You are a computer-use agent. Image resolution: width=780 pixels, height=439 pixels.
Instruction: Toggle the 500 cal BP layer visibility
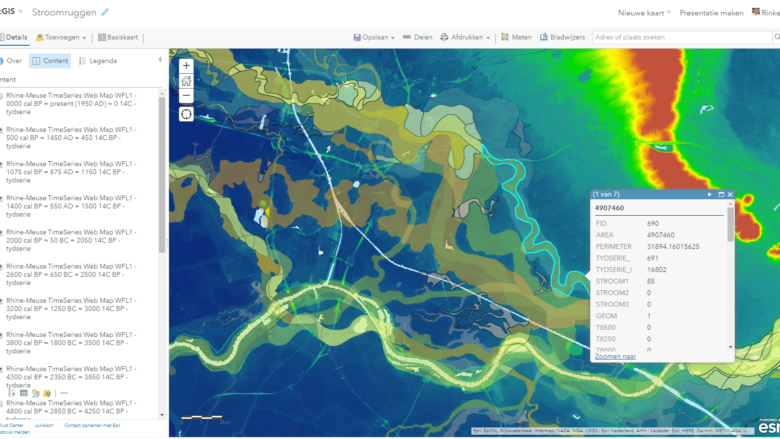pyautogui.click(x=2, y=133)
